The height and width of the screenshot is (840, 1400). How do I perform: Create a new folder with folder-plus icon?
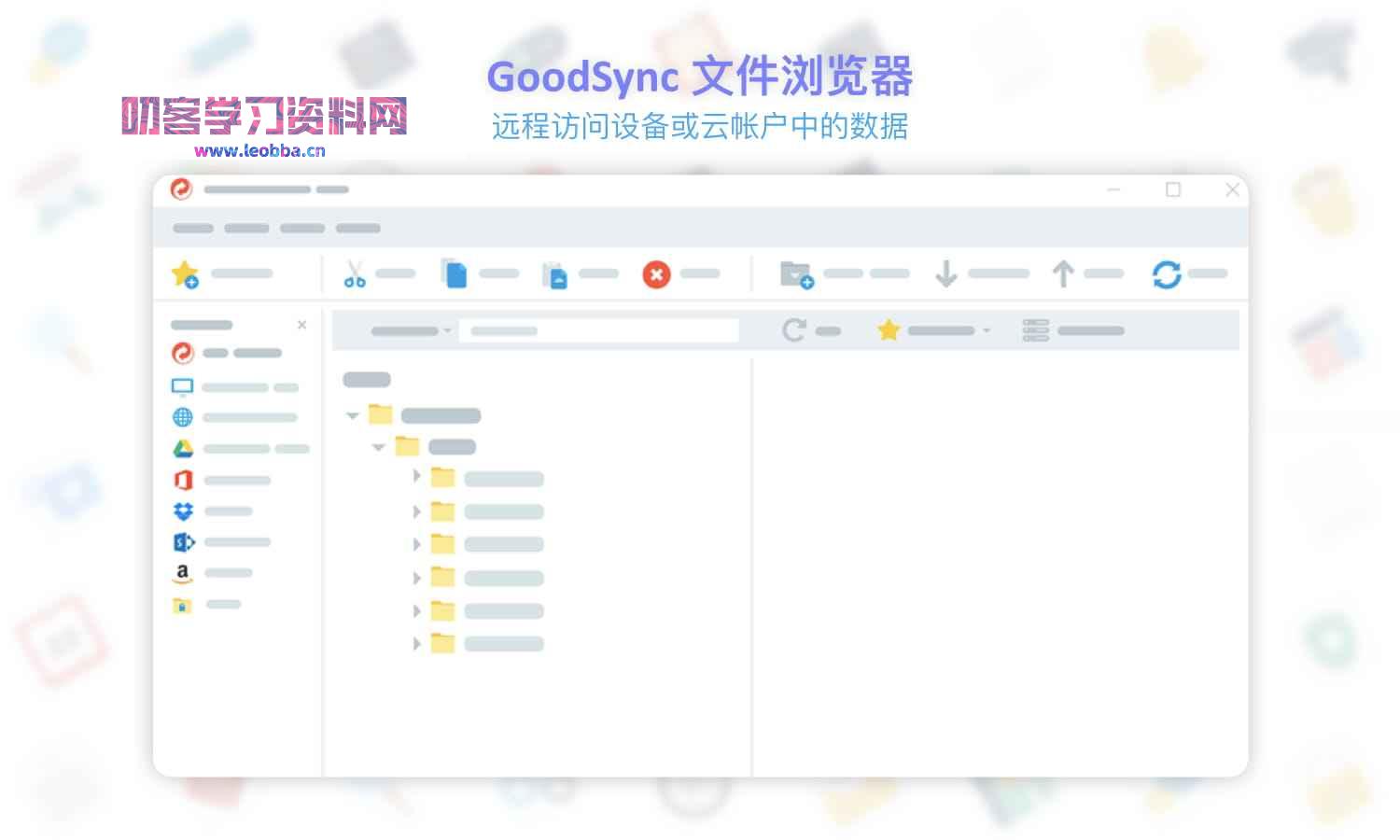(x=796, y=274)
